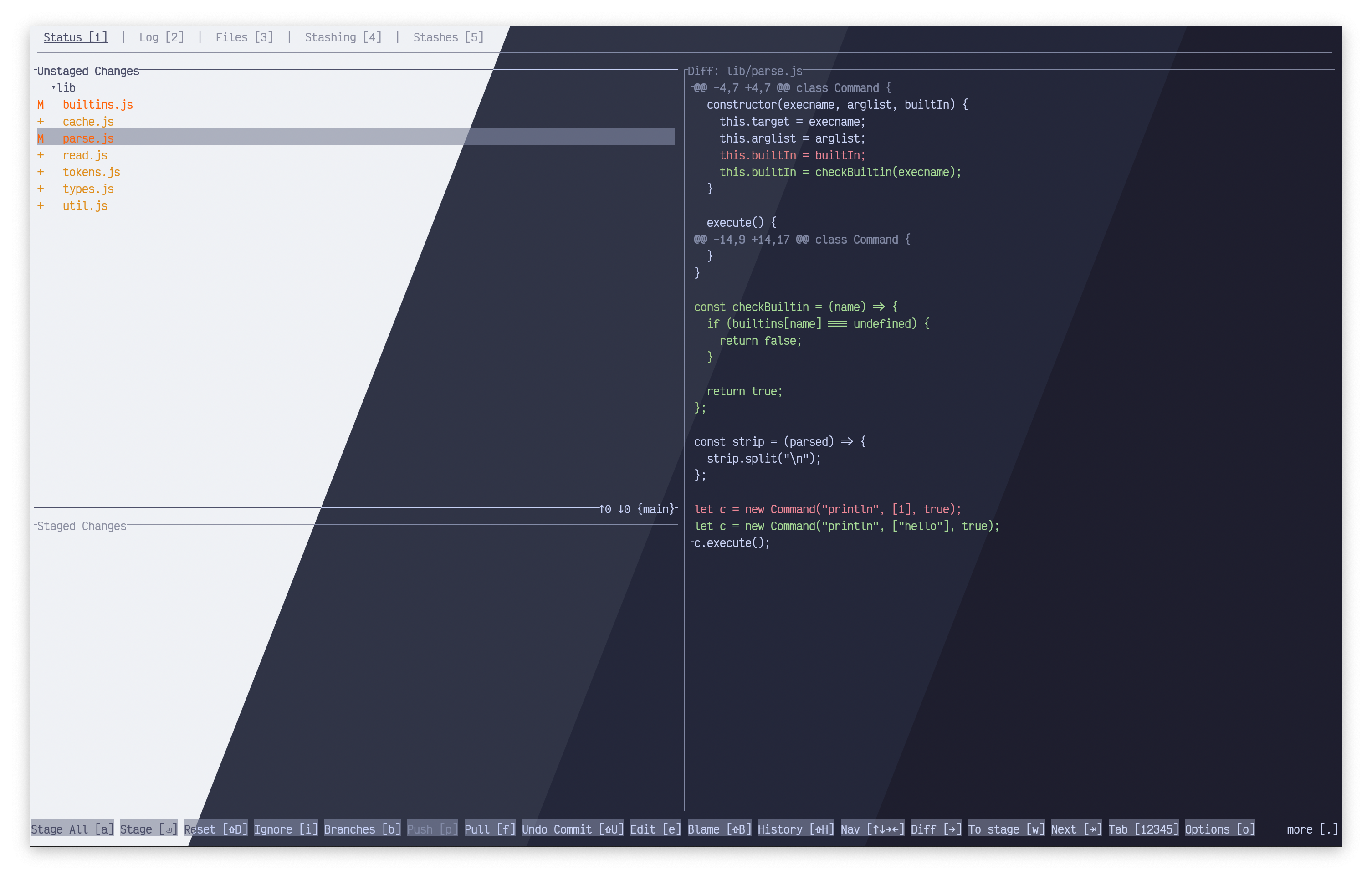Click the Options [o] command
Viewport: 1372px width, 880px height.
[x=1219, y=829]
